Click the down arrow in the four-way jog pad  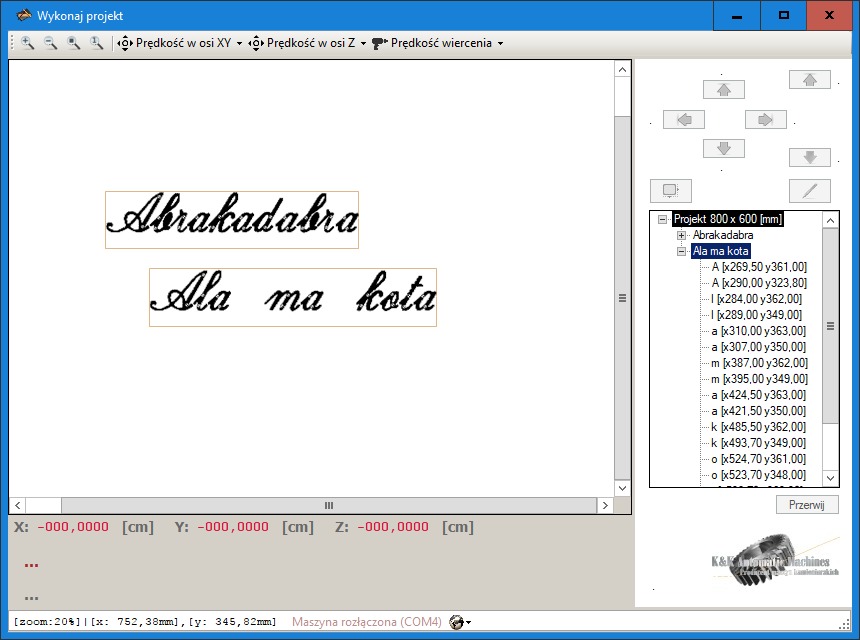click(x=723, y=148)
